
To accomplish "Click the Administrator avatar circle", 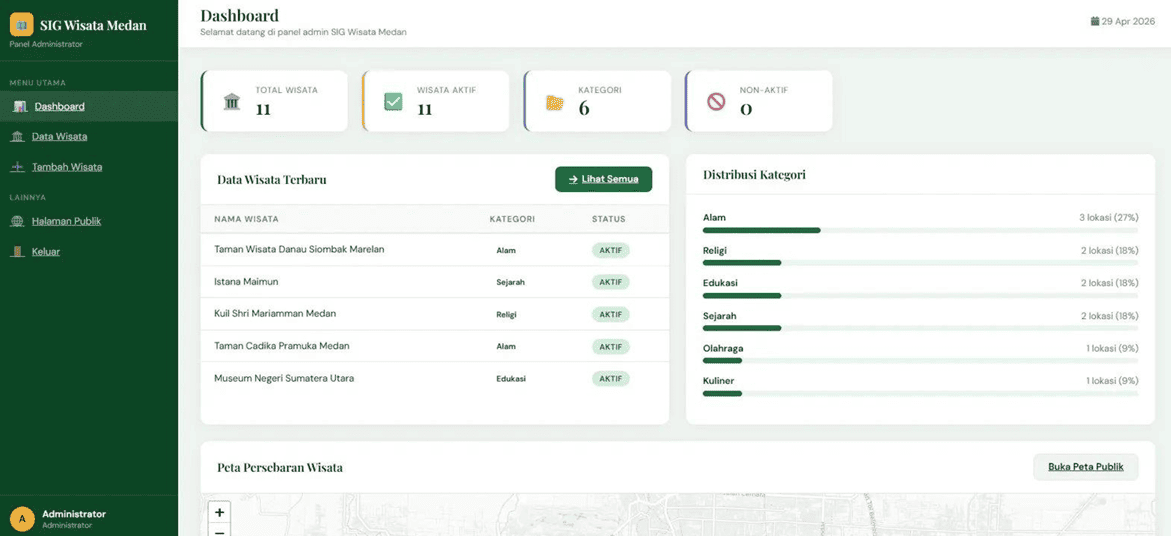I will point(22,519).
